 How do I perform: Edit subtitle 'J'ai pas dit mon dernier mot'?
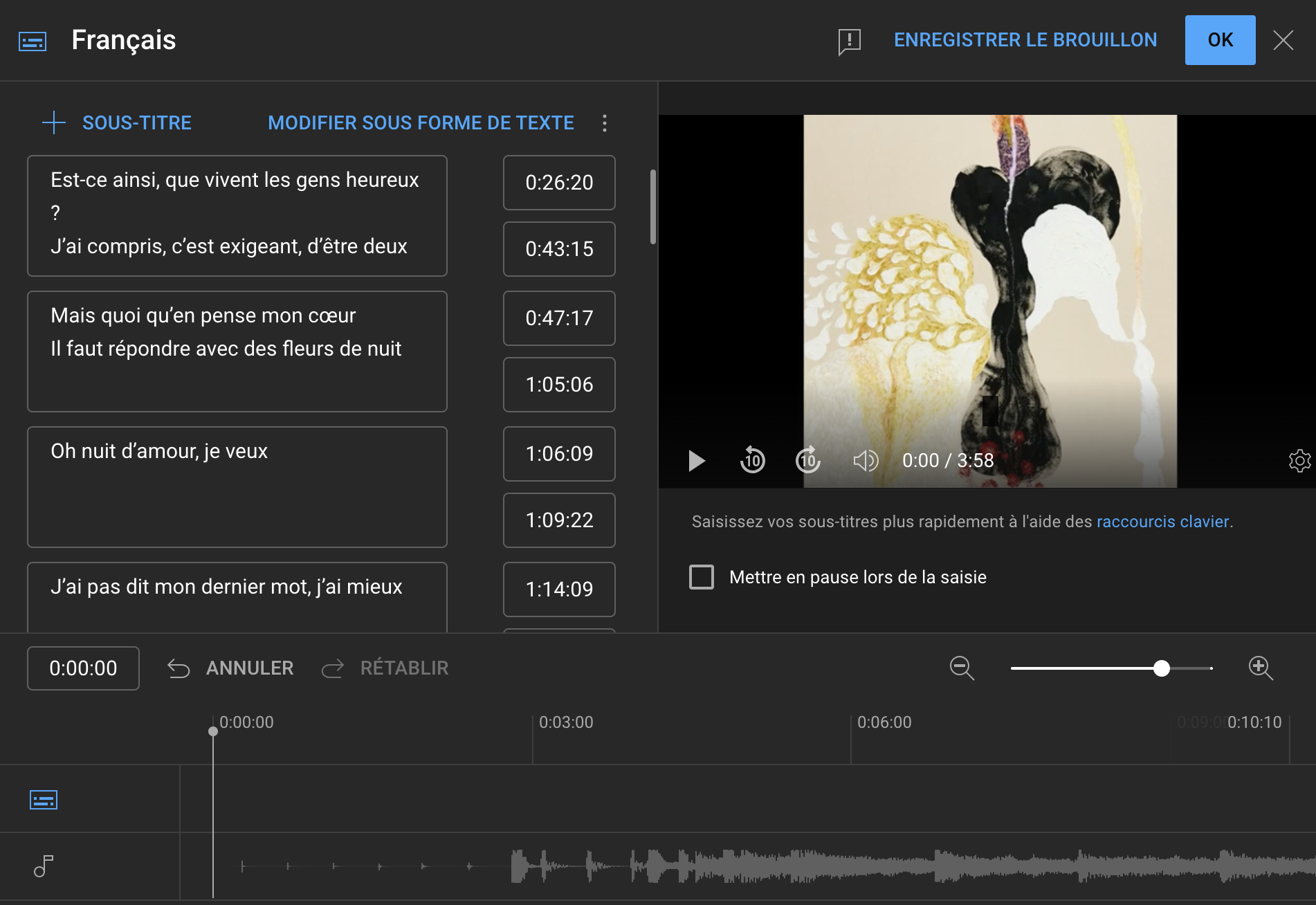237,597
